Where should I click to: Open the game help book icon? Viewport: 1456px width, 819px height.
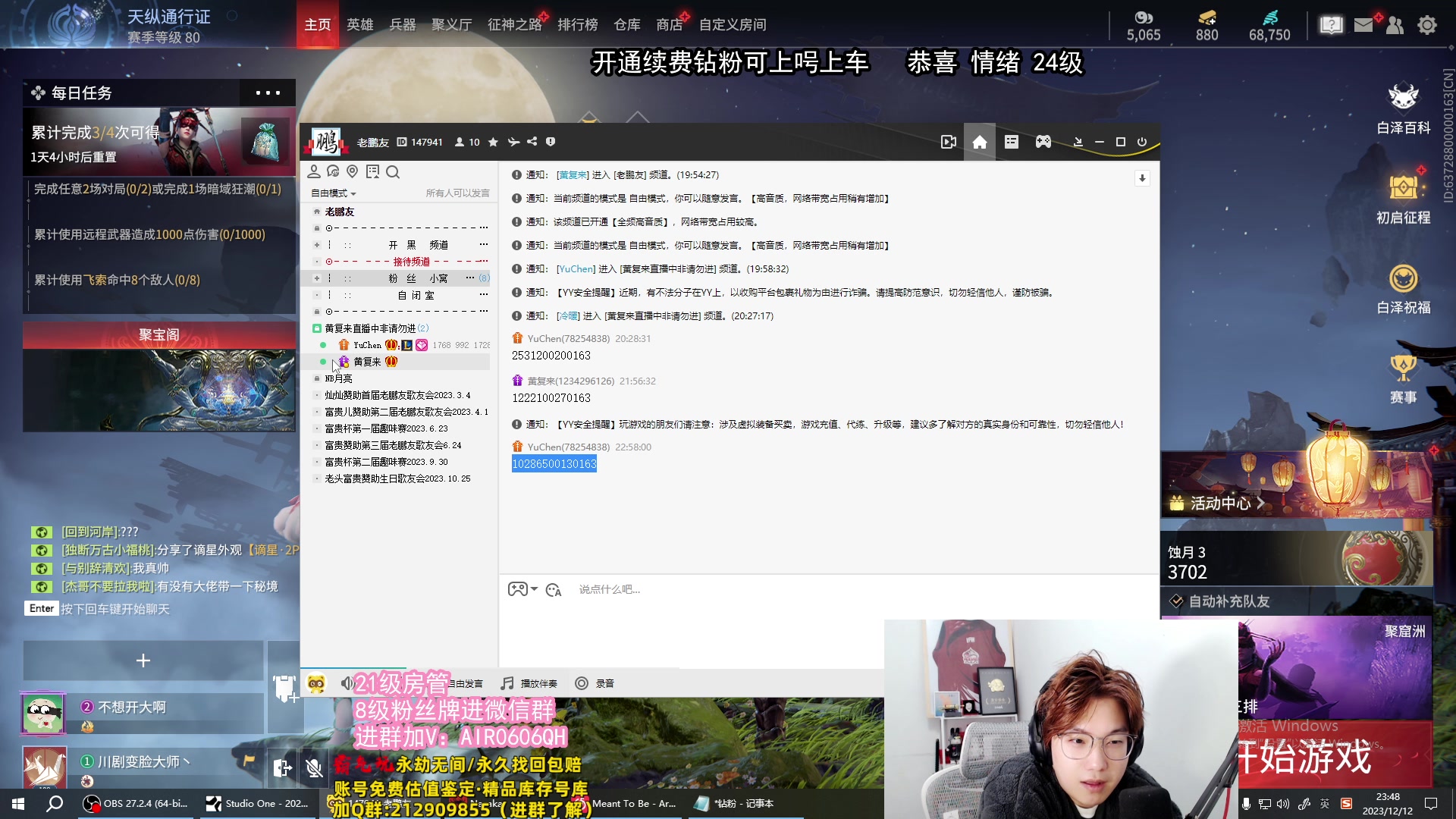pos(1331,25)
